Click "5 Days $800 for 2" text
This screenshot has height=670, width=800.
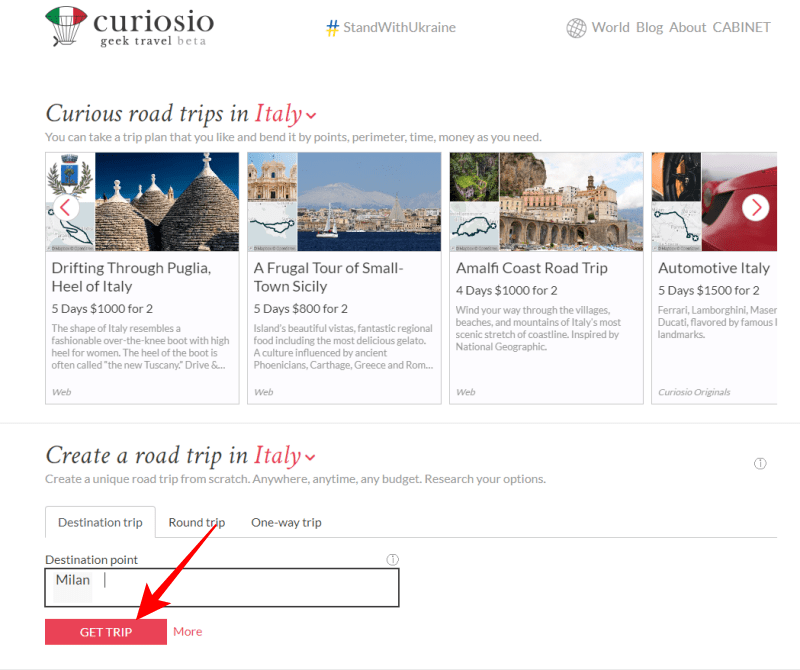pyautogui.click(x=301, y=309)
